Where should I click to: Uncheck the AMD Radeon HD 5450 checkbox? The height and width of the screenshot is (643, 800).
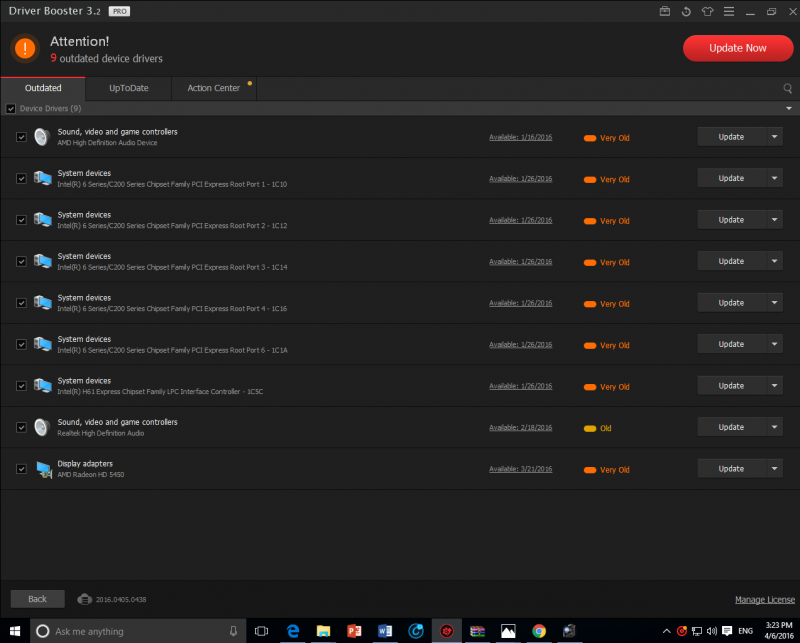[x=21, y=469]
